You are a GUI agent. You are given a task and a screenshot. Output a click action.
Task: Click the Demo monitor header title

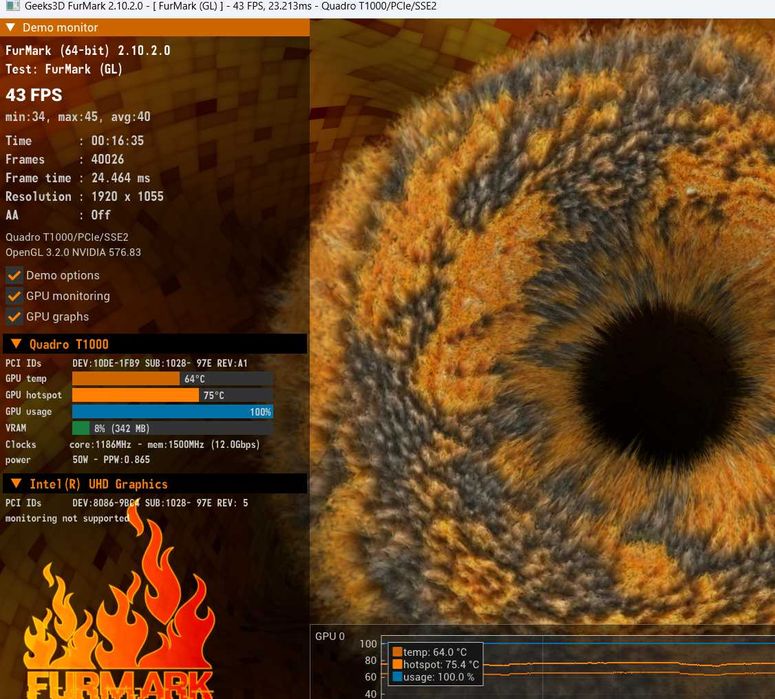coord(60,28)
